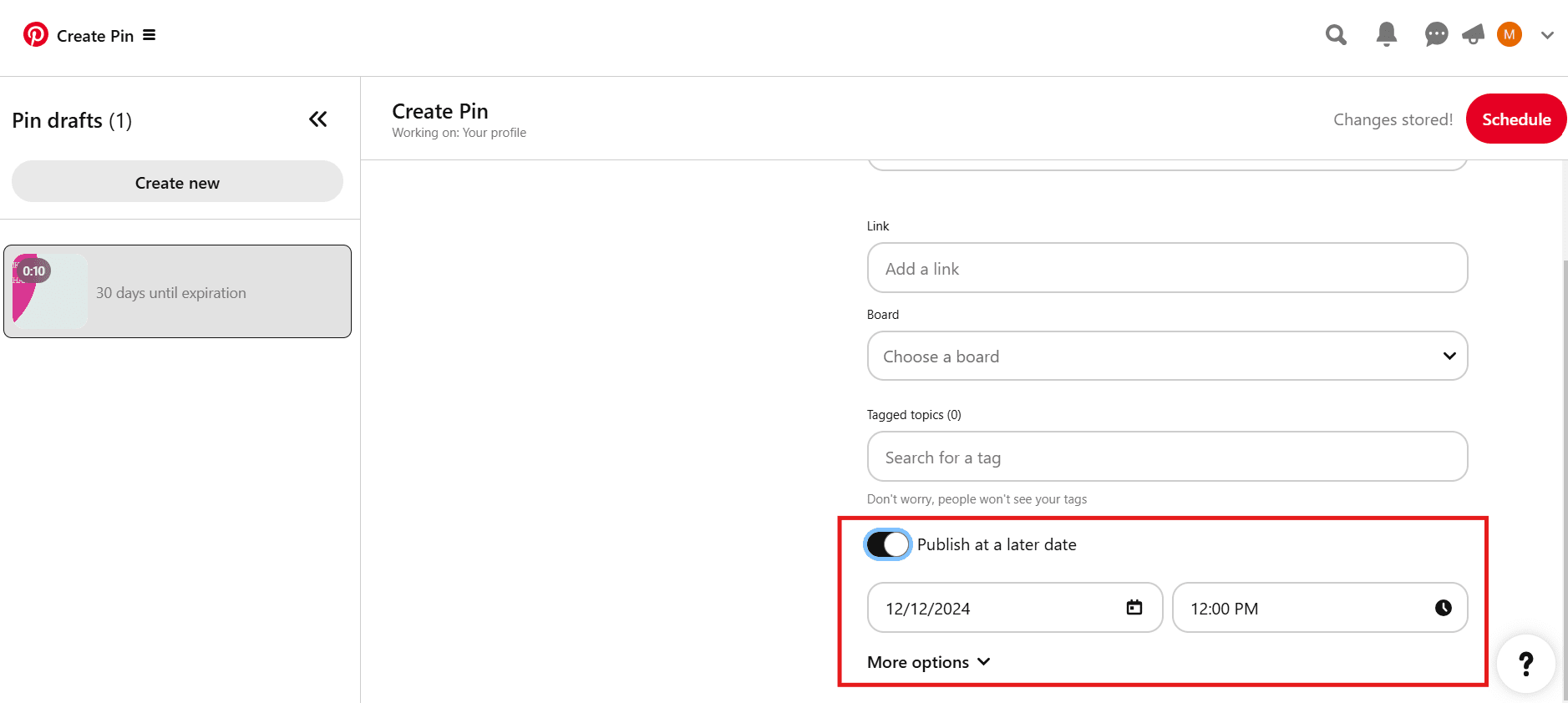Expand the account menu chevron
The height and width of the screenshot is (703, 1568).
click(x=1547, y=35)
